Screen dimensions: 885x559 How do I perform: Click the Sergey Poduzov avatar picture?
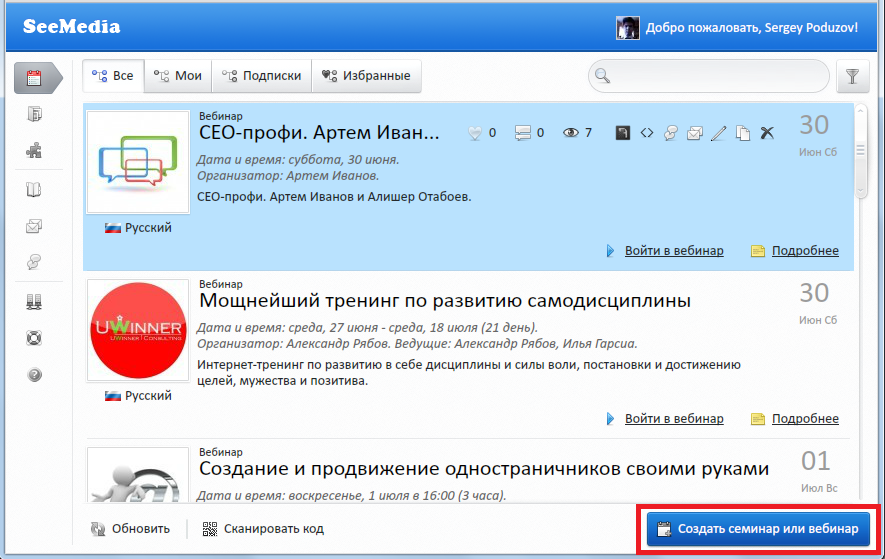tap(628, 28)
